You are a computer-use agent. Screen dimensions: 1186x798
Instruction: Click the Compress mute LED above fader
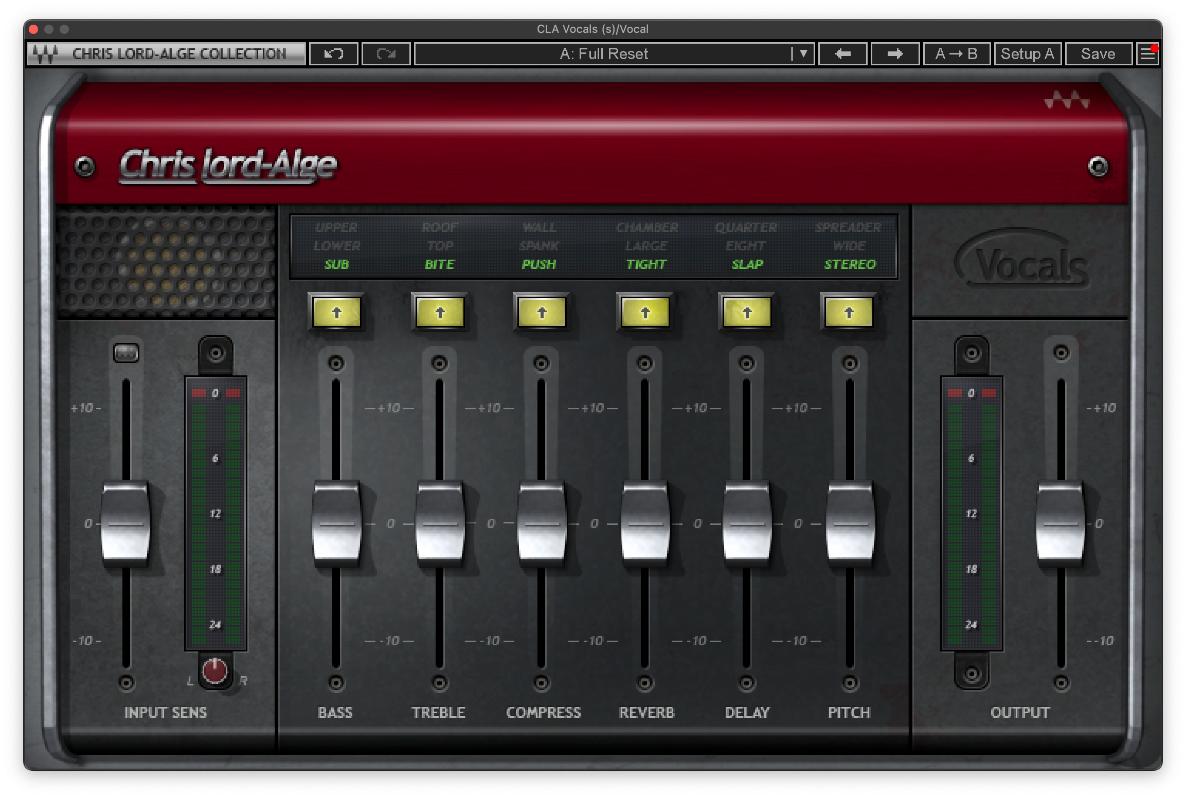click(541, 363)
